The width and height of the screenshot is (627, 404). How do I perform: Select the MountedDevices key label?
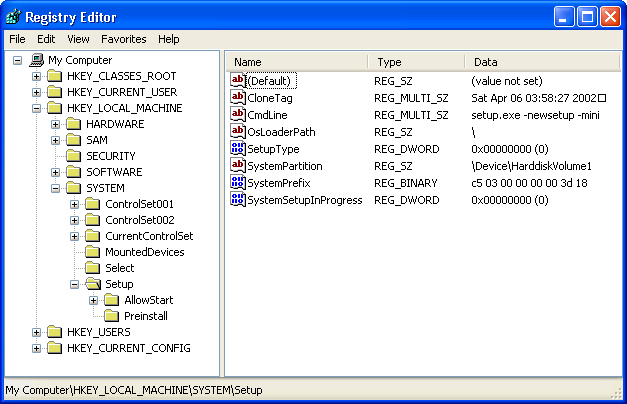(145, 252)
